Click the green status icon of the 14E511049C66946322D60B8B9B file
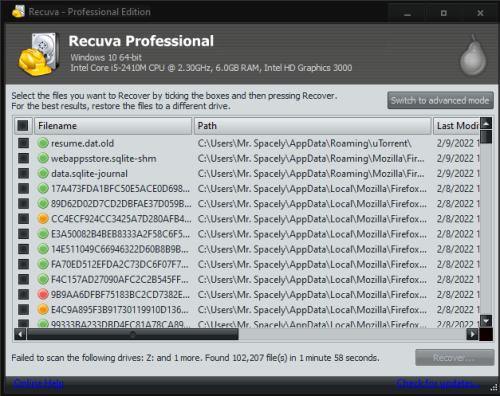The width and height of the screenshot is (500, 396). 43,249
